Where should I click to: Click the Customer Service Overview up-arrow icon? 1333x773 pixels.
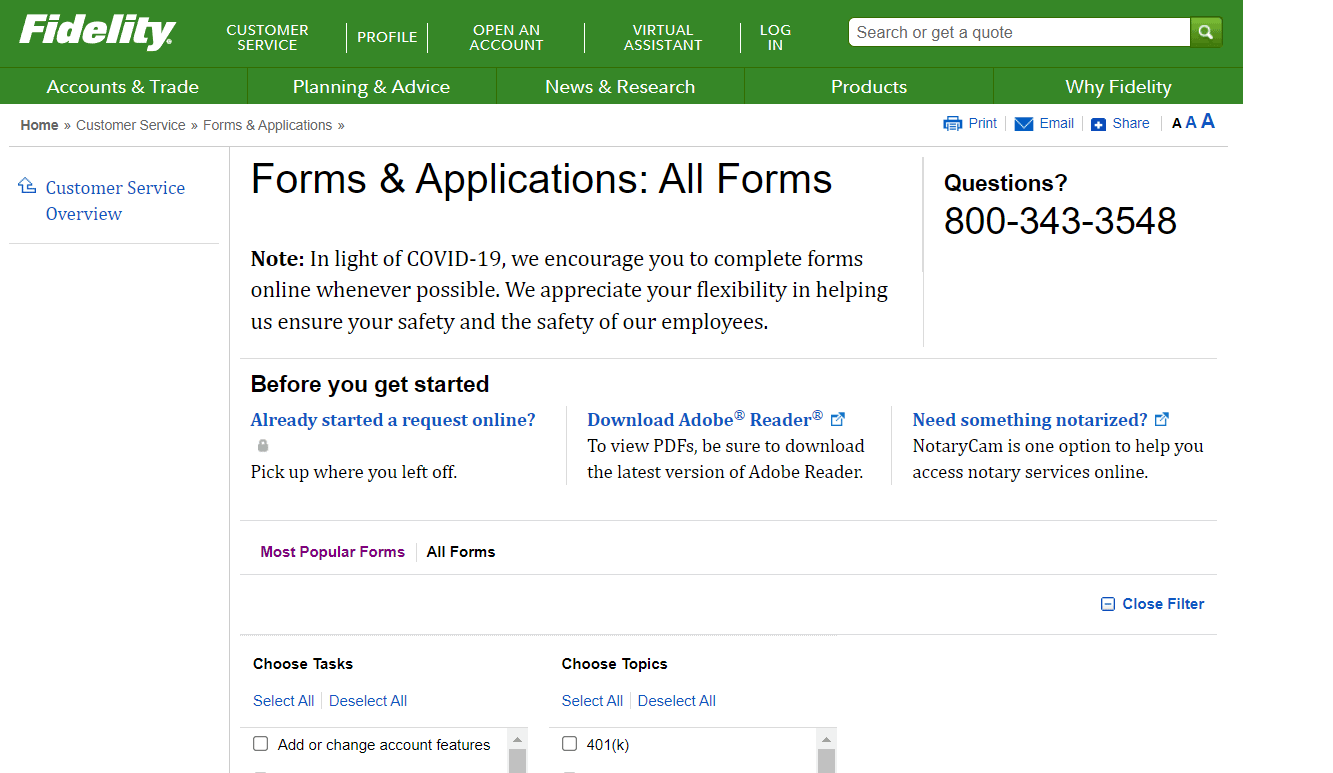pos(27,187)
